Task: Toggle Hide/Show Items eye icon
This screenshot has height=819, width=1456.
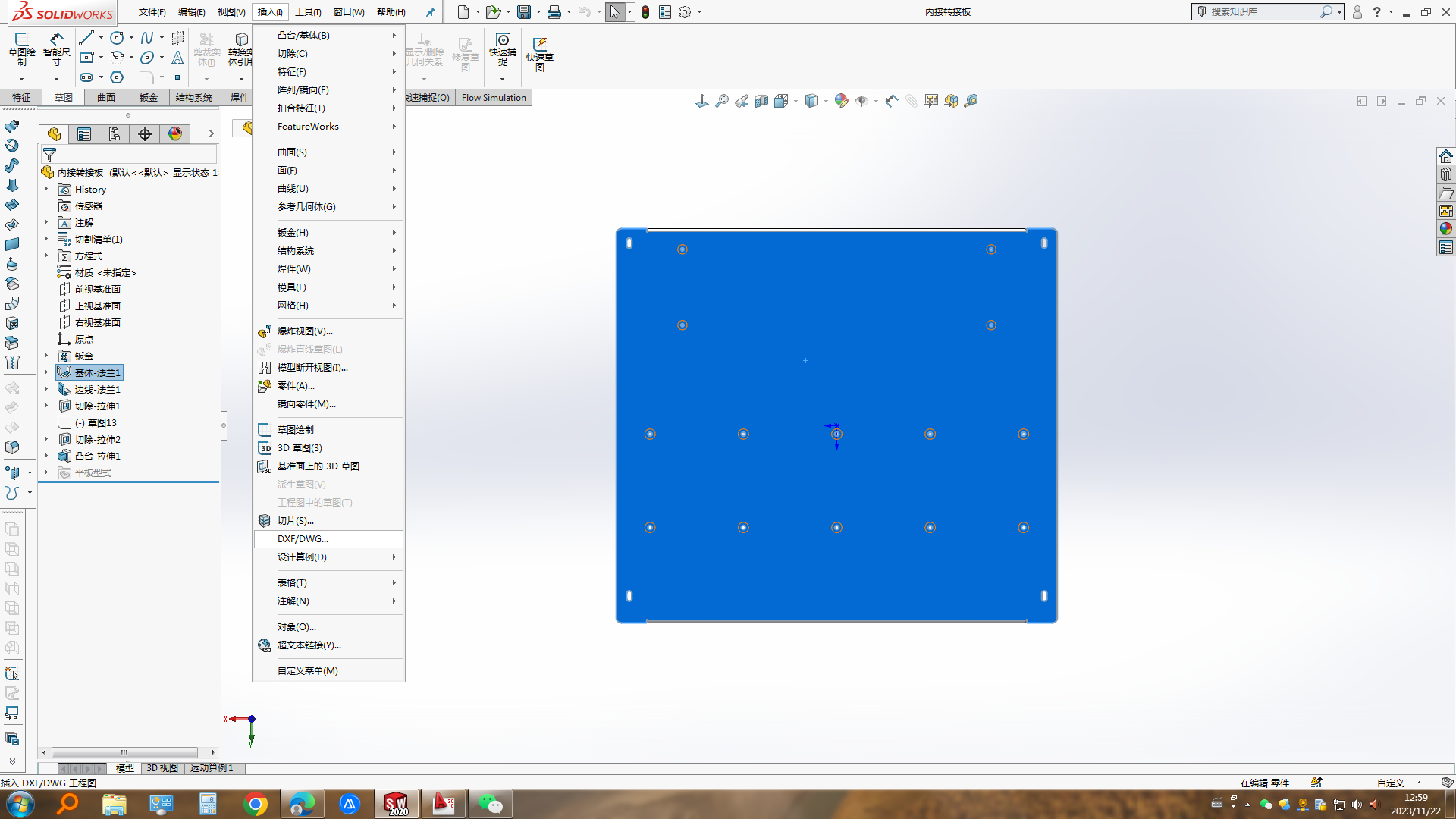Action: (x=861, y=101)
